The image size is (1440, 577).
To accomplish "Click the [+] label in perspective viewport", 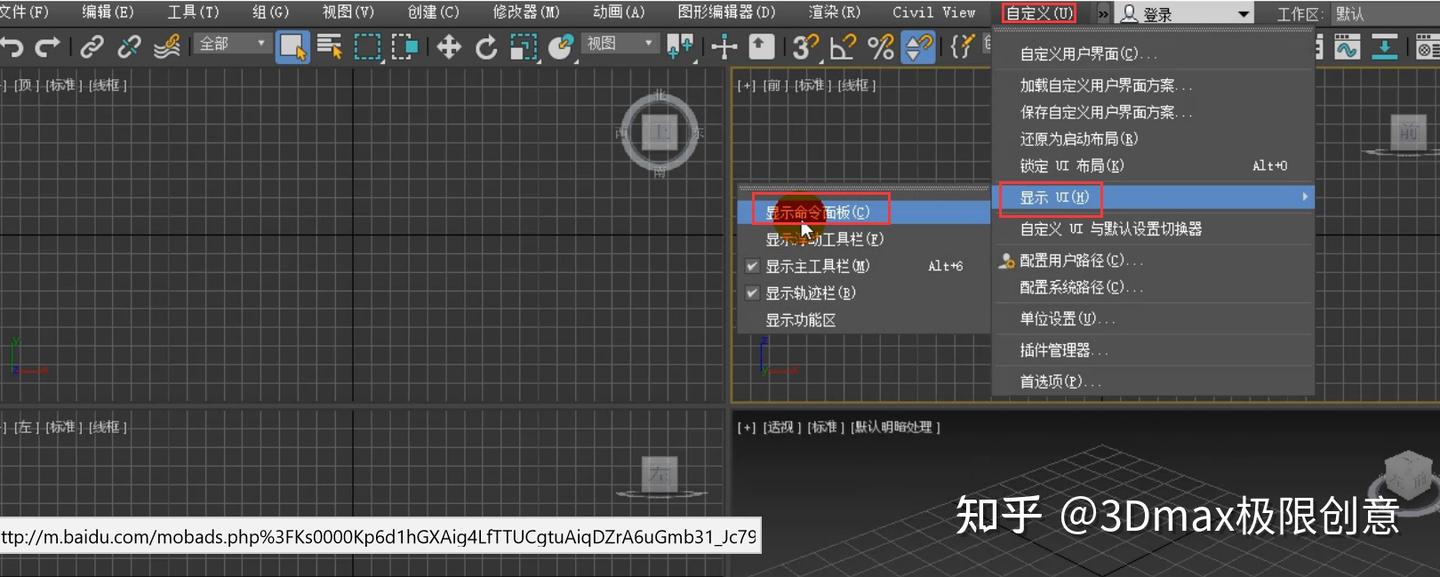I will click(746, 427).
